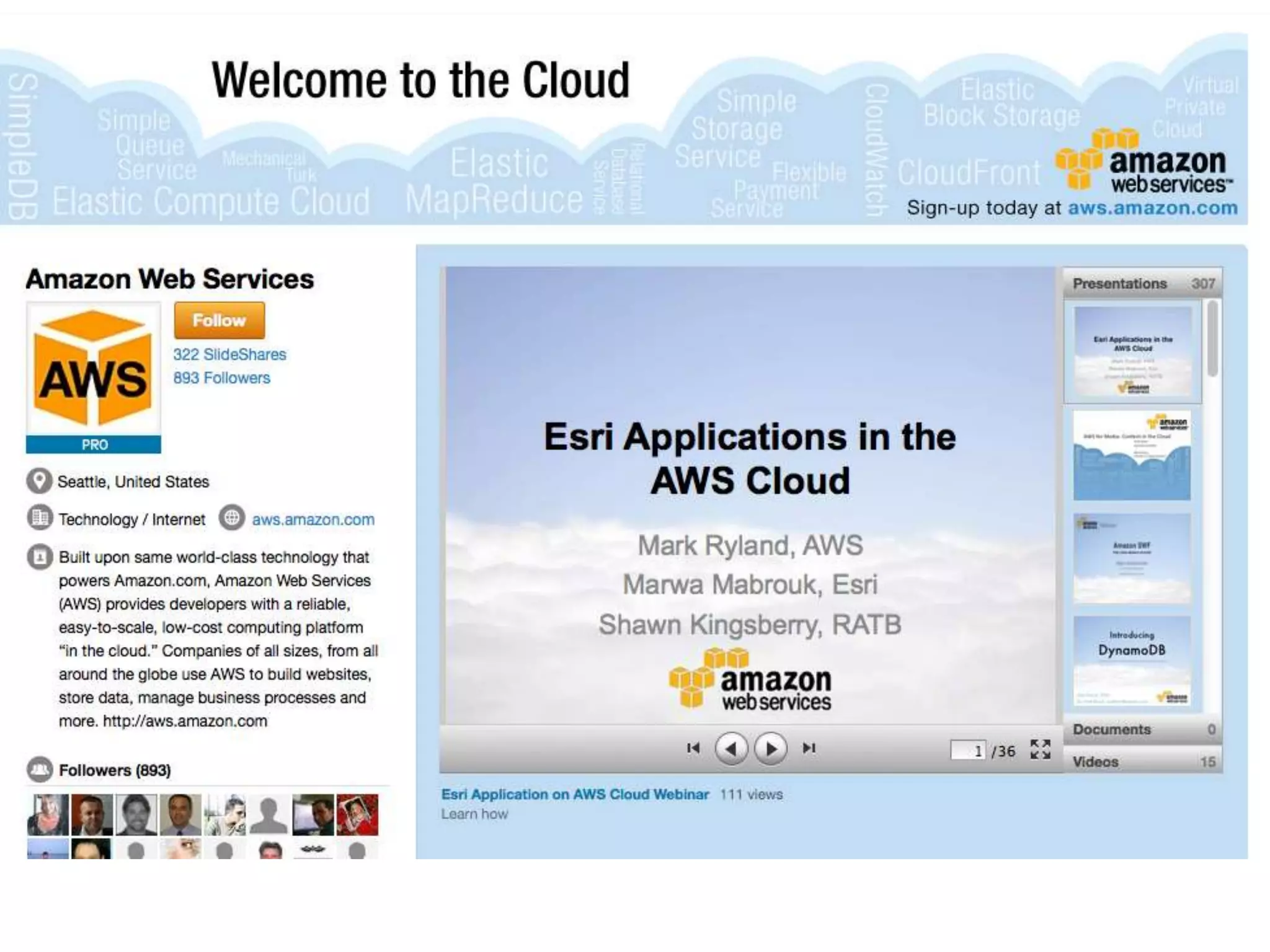Click the '111 views' text

(751, 795)
